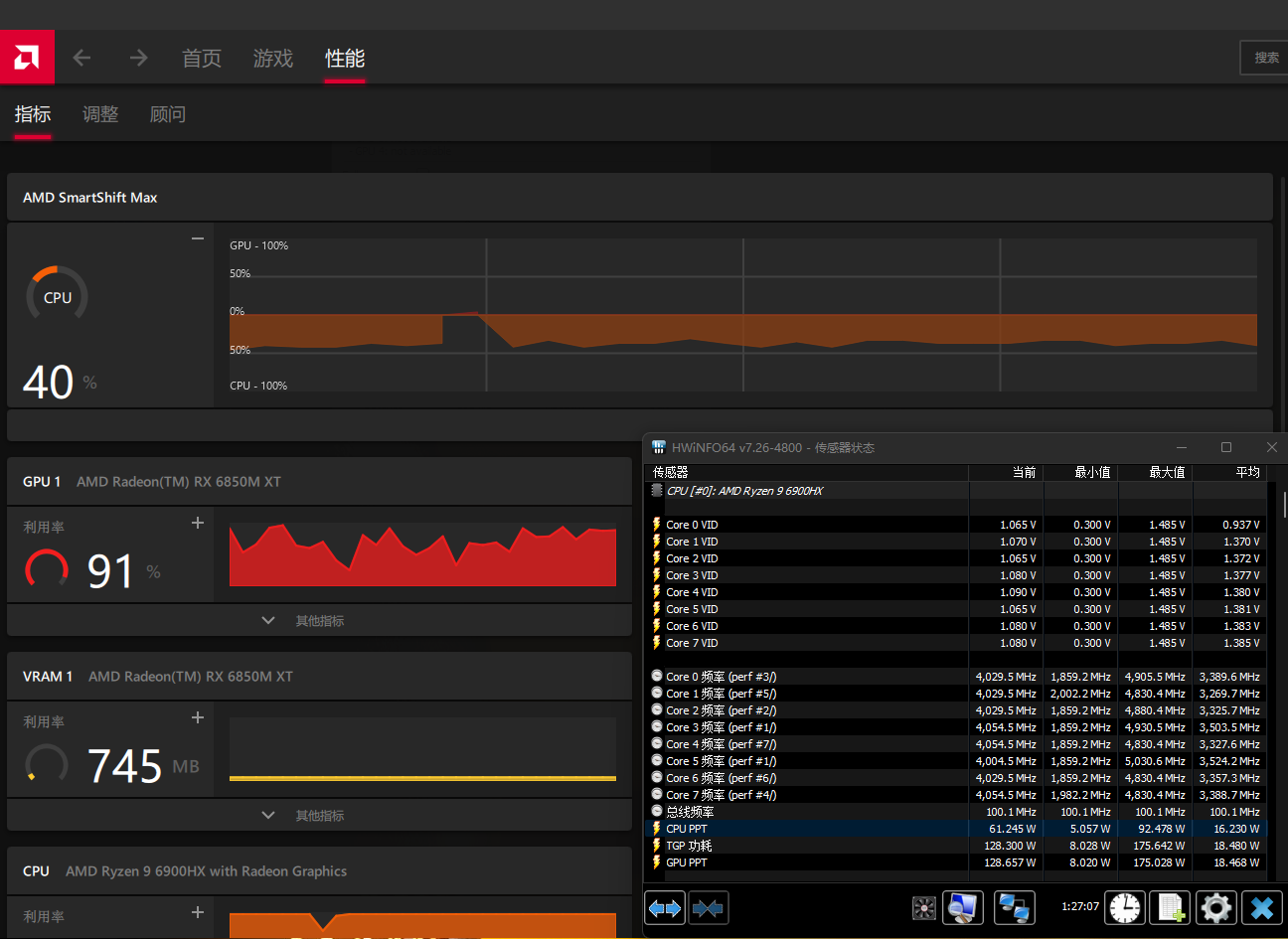Click HWiNFO expand columns arrows button
This screenshot has height=939, width=1288.
click(665, 907)
